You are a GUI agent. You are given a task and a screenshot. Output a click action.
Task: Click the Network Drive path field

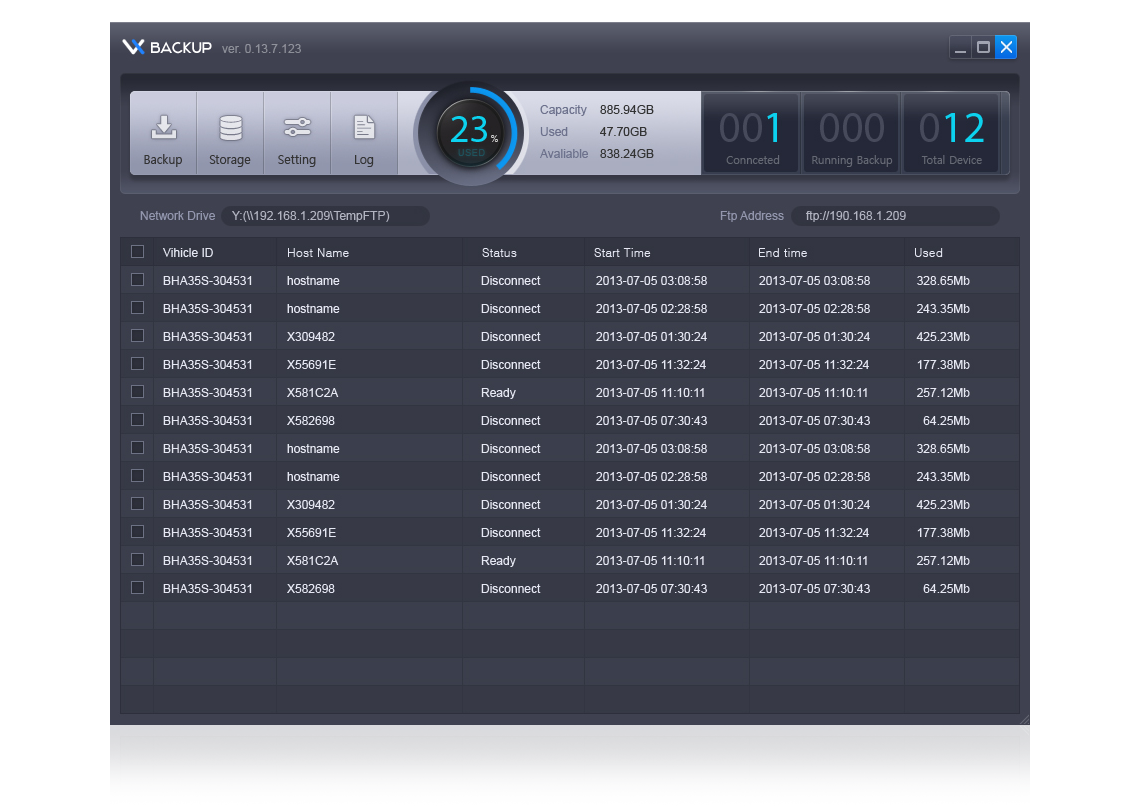click(325, 216)
